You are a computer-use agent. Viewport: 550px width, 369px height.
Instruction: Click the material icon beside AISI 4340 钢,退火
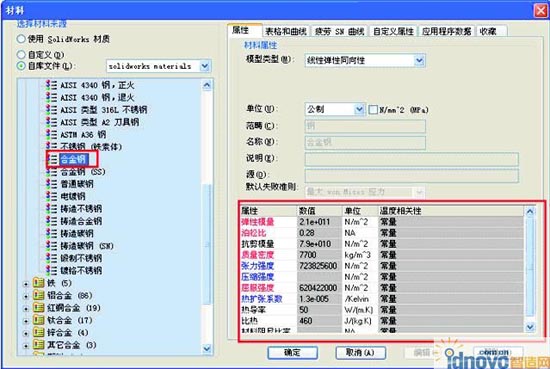(x=51, y=98)
